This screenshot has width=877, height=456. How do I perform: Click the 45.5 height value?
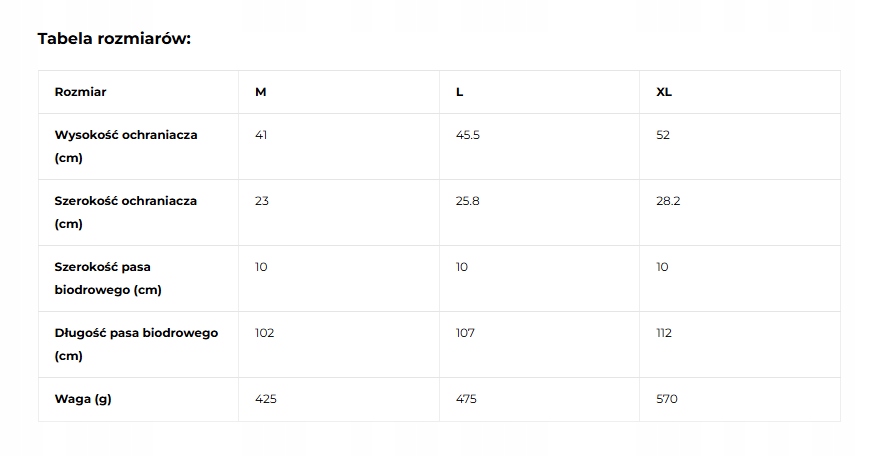tap(468, 135)
